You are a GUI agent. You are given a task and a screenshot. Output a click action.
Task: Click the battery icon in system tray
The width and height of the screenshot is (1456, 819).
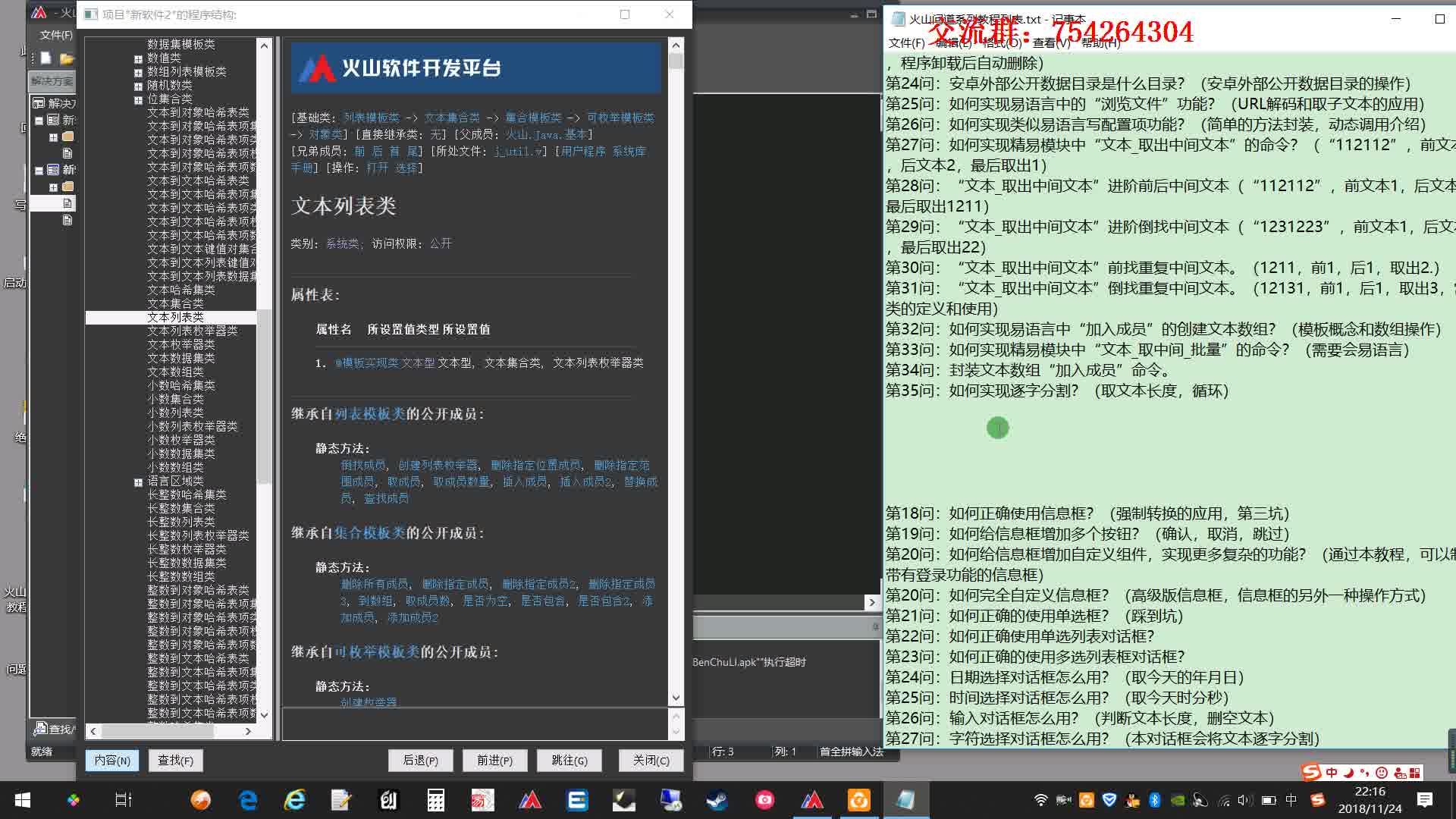[1269, 800]
